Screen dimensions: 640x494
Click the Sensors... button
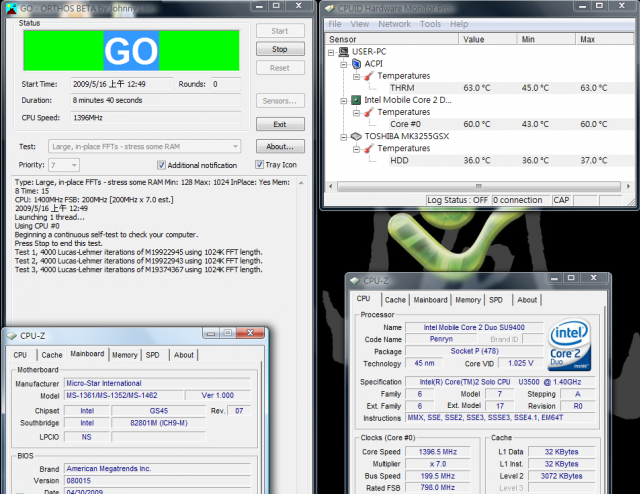[280, 101]
